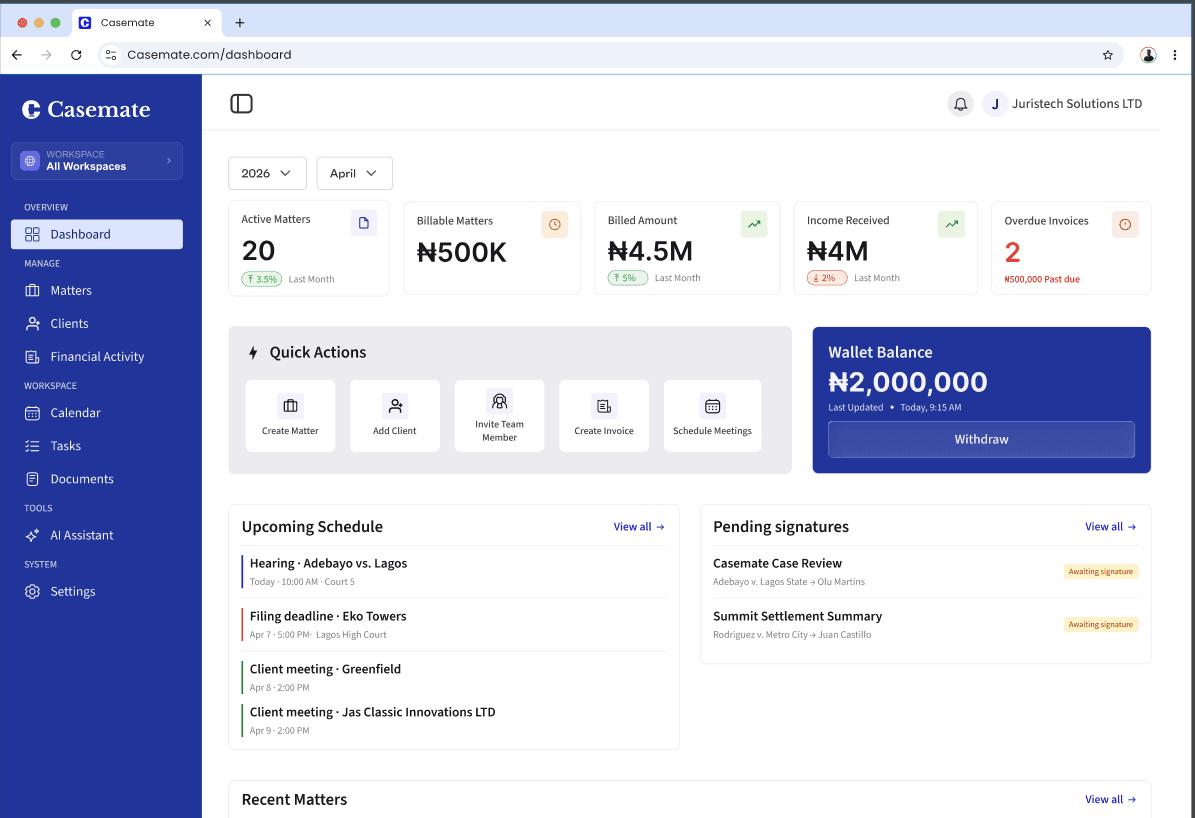The height and width of the screenshot is (818, 1195).
Task: Open the browser three-dot menu
Action: point(1174,55)
